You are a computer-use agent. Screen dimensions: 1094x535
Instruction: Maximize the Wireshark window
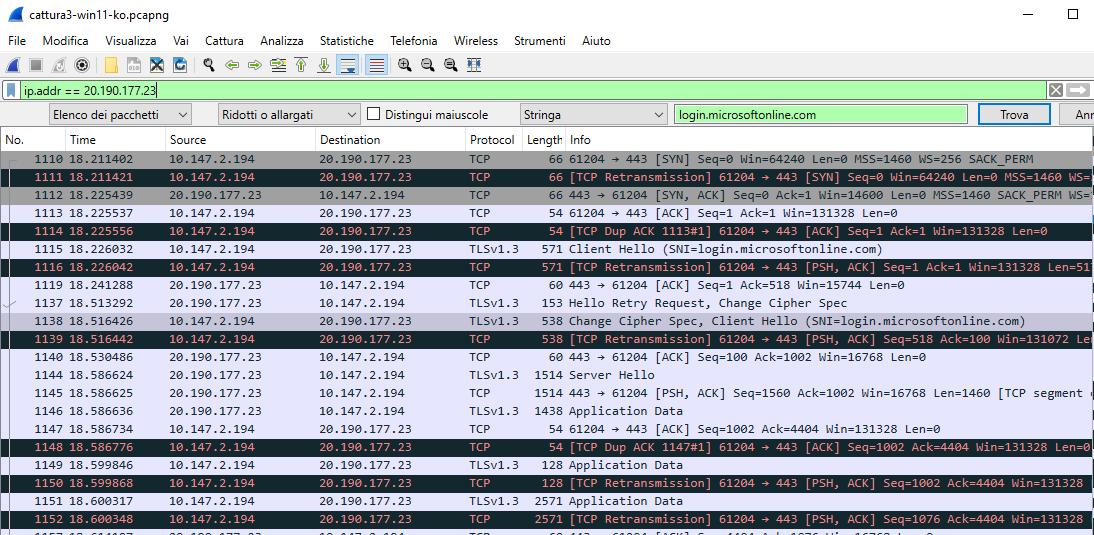pos(1073,14)
